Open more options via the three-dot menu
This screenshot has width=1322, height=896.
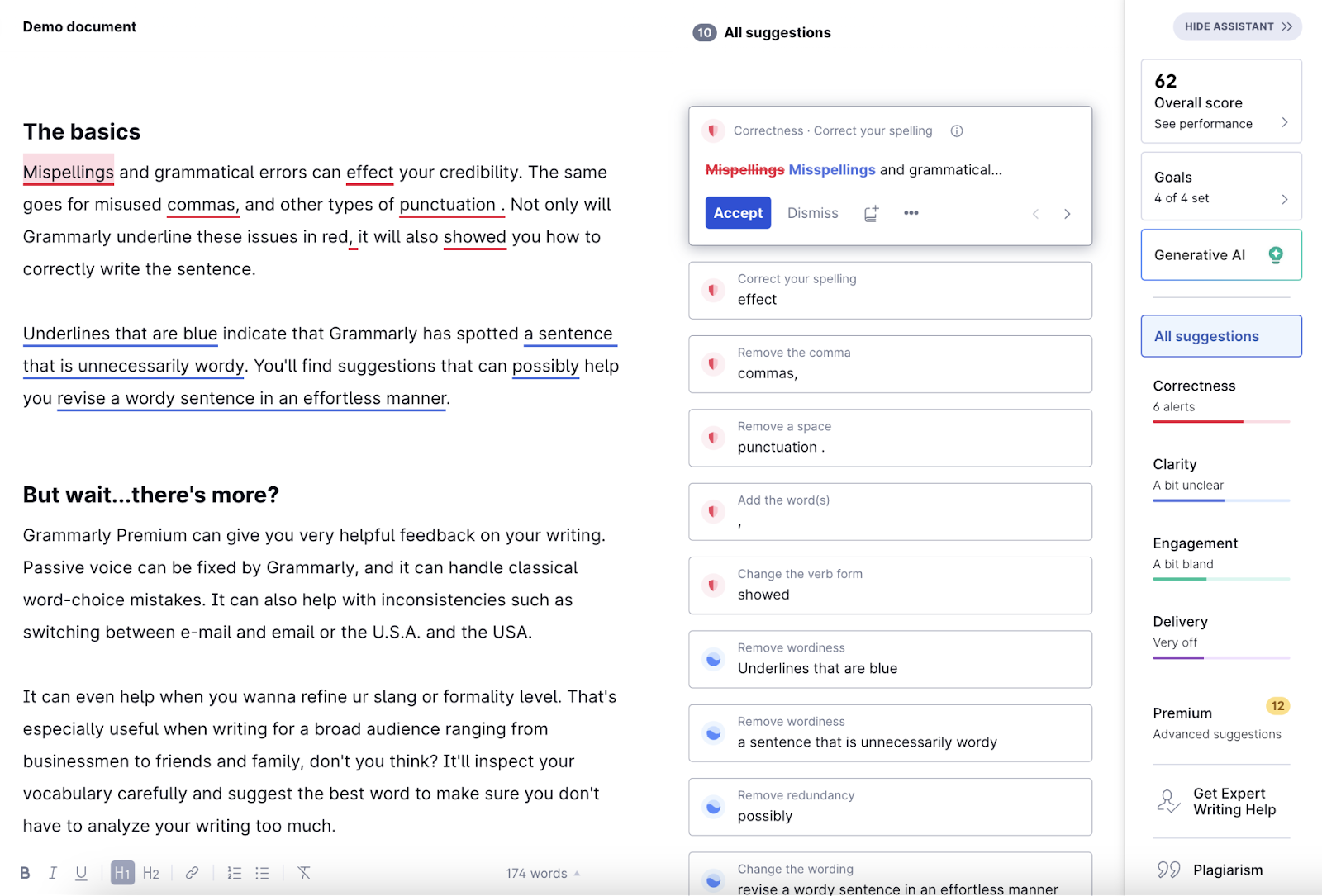pos(911,213)
